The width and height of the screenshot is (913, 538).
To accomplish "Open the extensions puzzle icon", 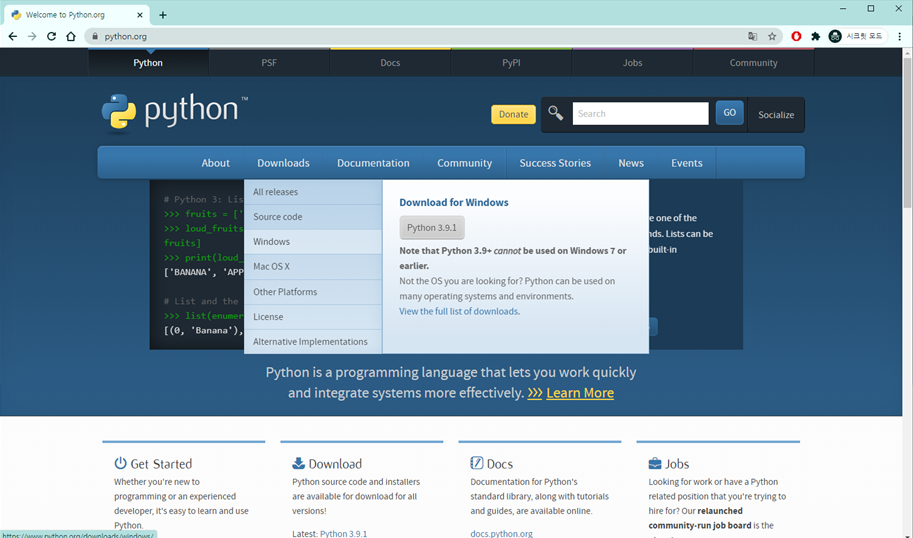I will tap(816, 36).
